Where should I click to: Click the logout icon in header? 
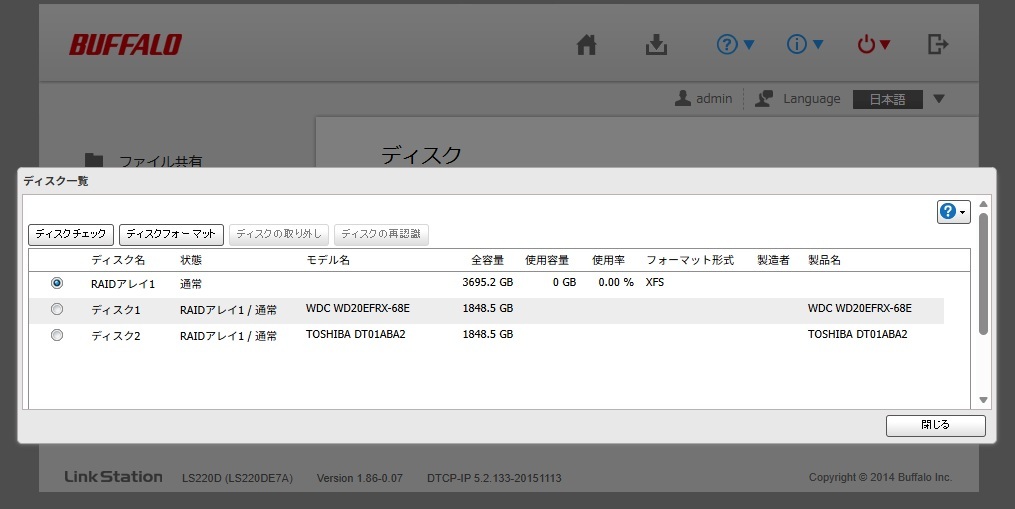(937, 45)
